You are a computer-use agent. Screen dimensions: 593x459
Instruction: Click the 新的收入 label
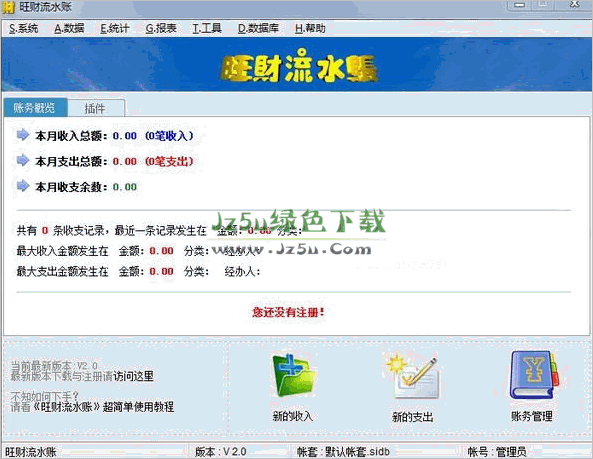(293, 416)
